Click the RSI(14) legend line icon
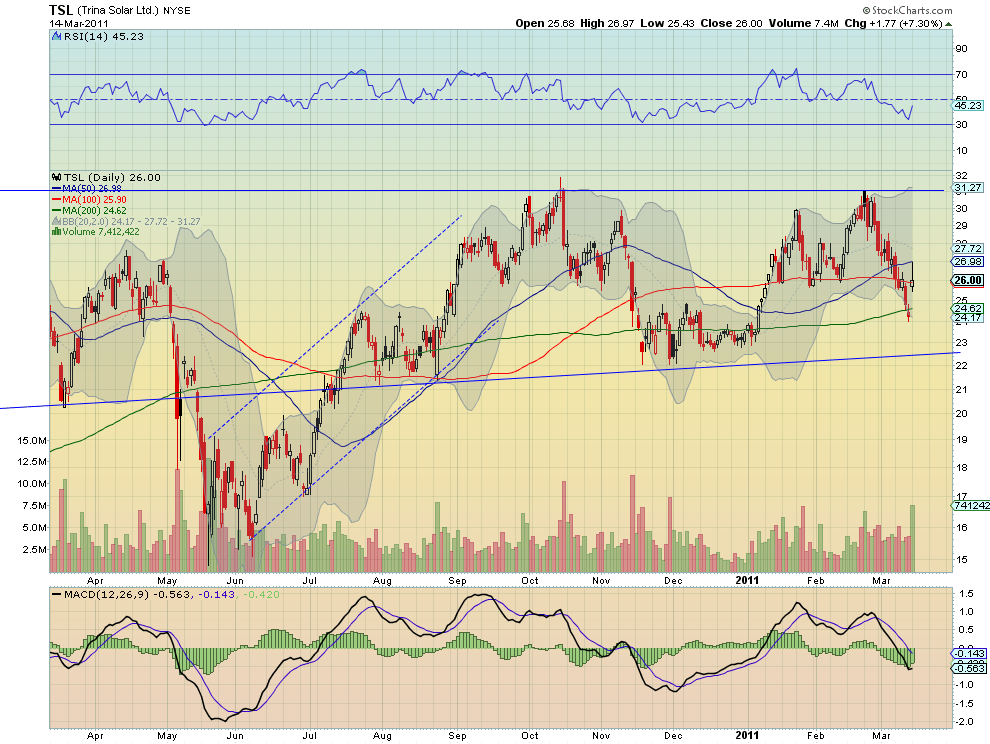 click(57, 37)
